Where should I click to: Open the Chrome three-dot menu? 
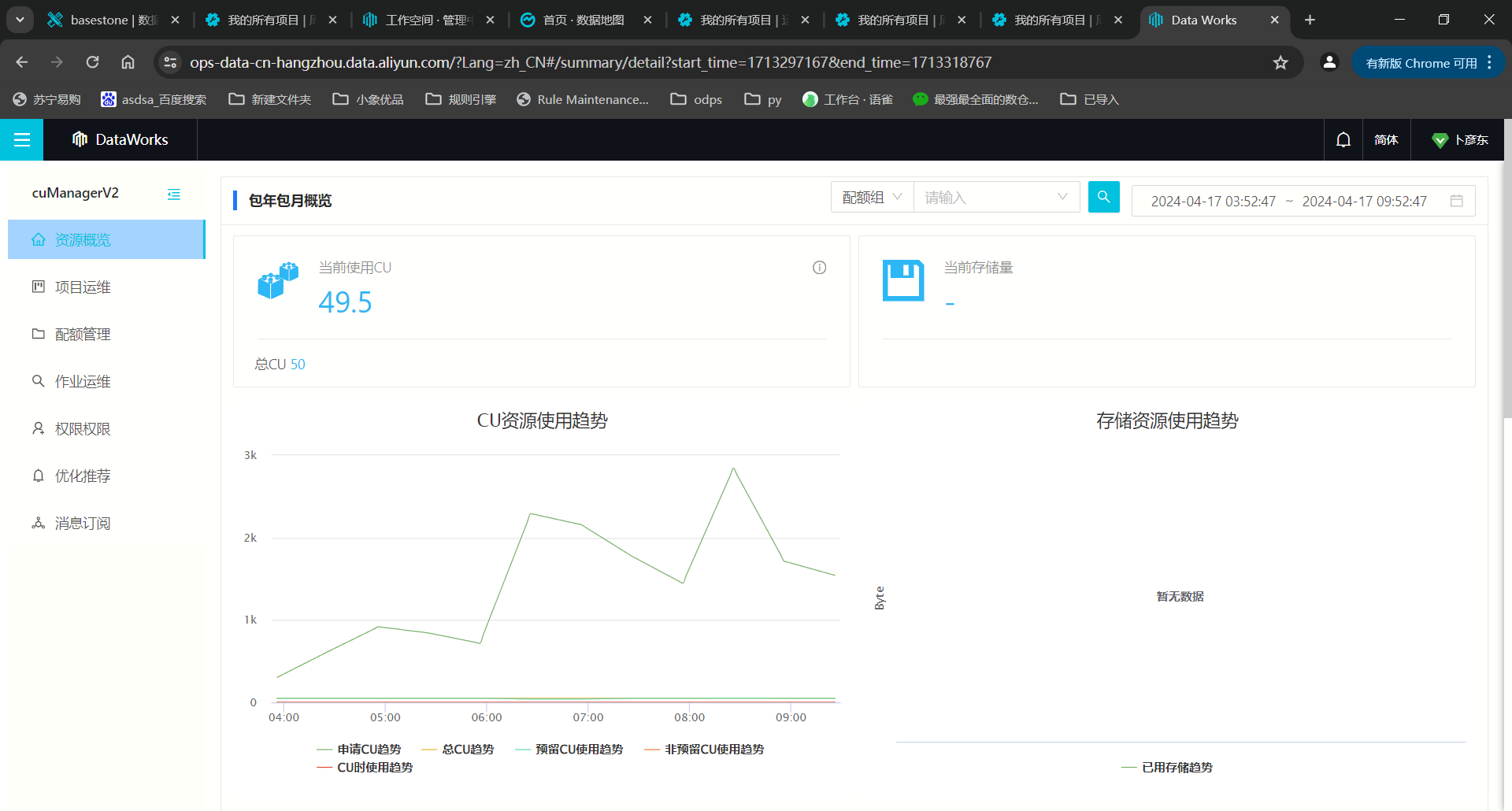coord(1489,62)
